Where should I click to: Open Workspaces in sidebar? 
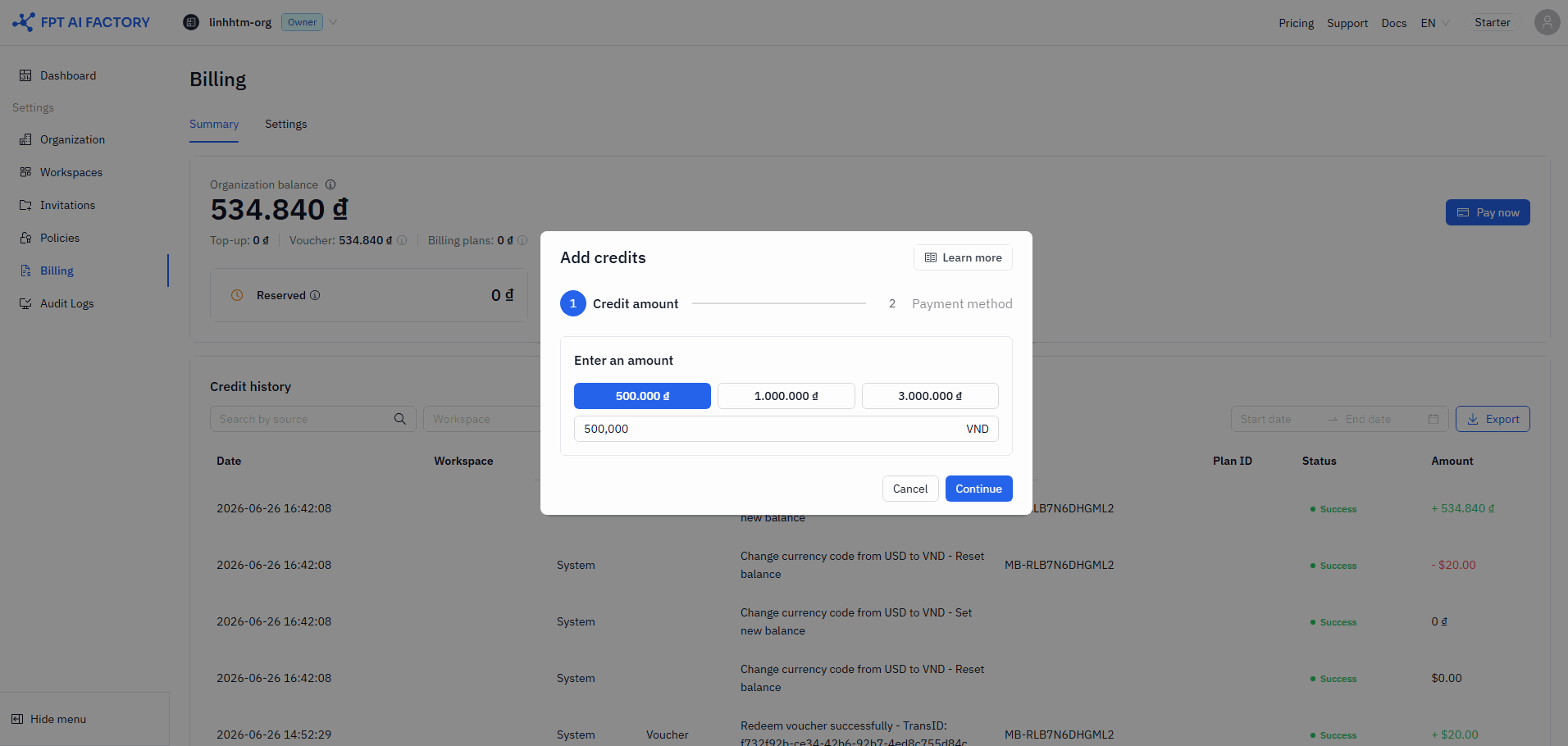click(71, 172)
